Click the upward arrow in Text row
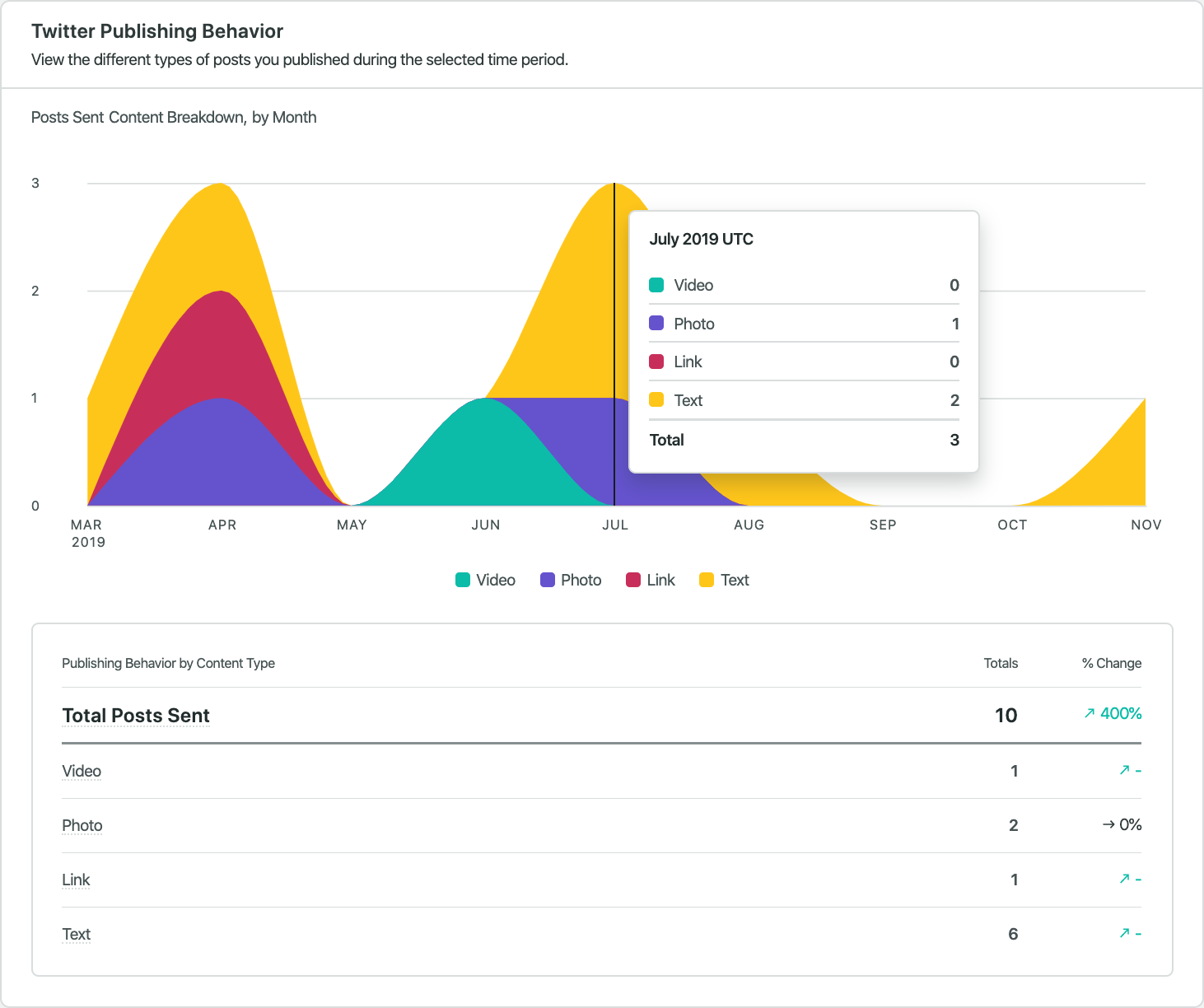This screenshot has width=1204, height=1008. pos(1124,933)
